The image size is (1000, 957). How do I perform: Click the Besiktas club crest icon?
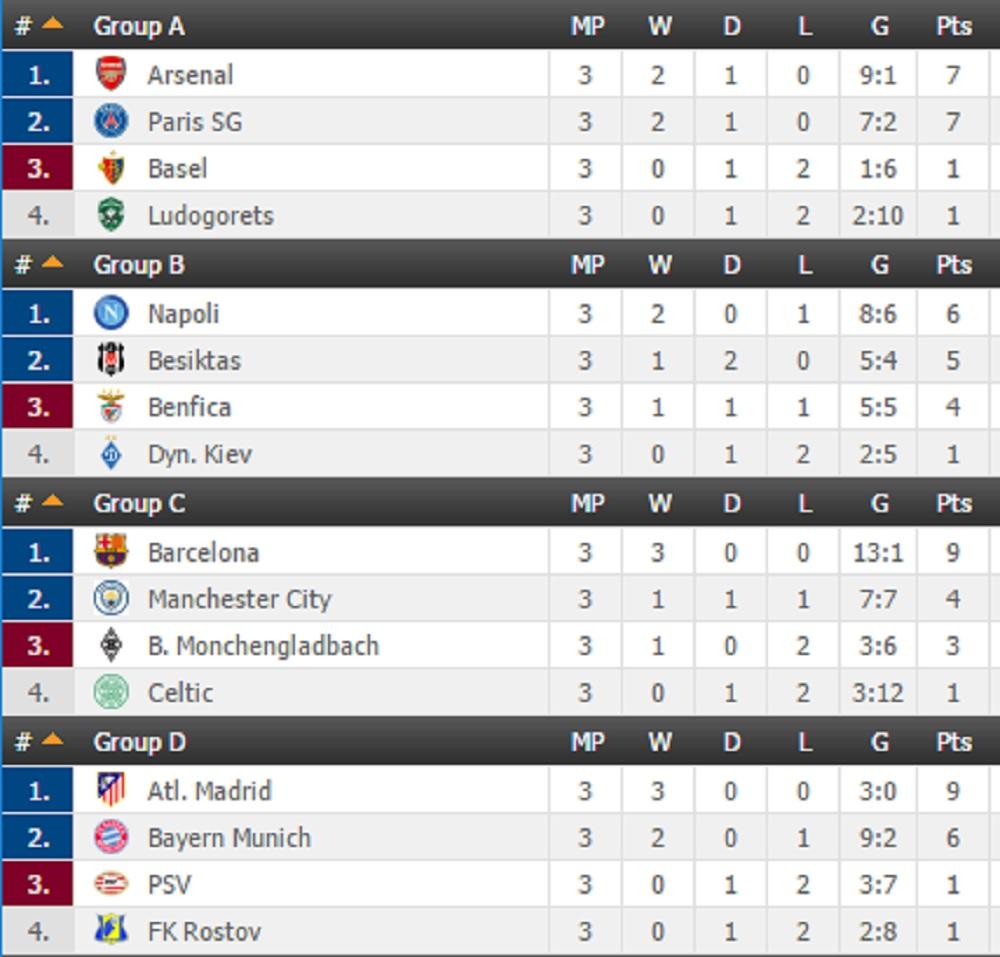pyautogui.click(x=111, y=360)
